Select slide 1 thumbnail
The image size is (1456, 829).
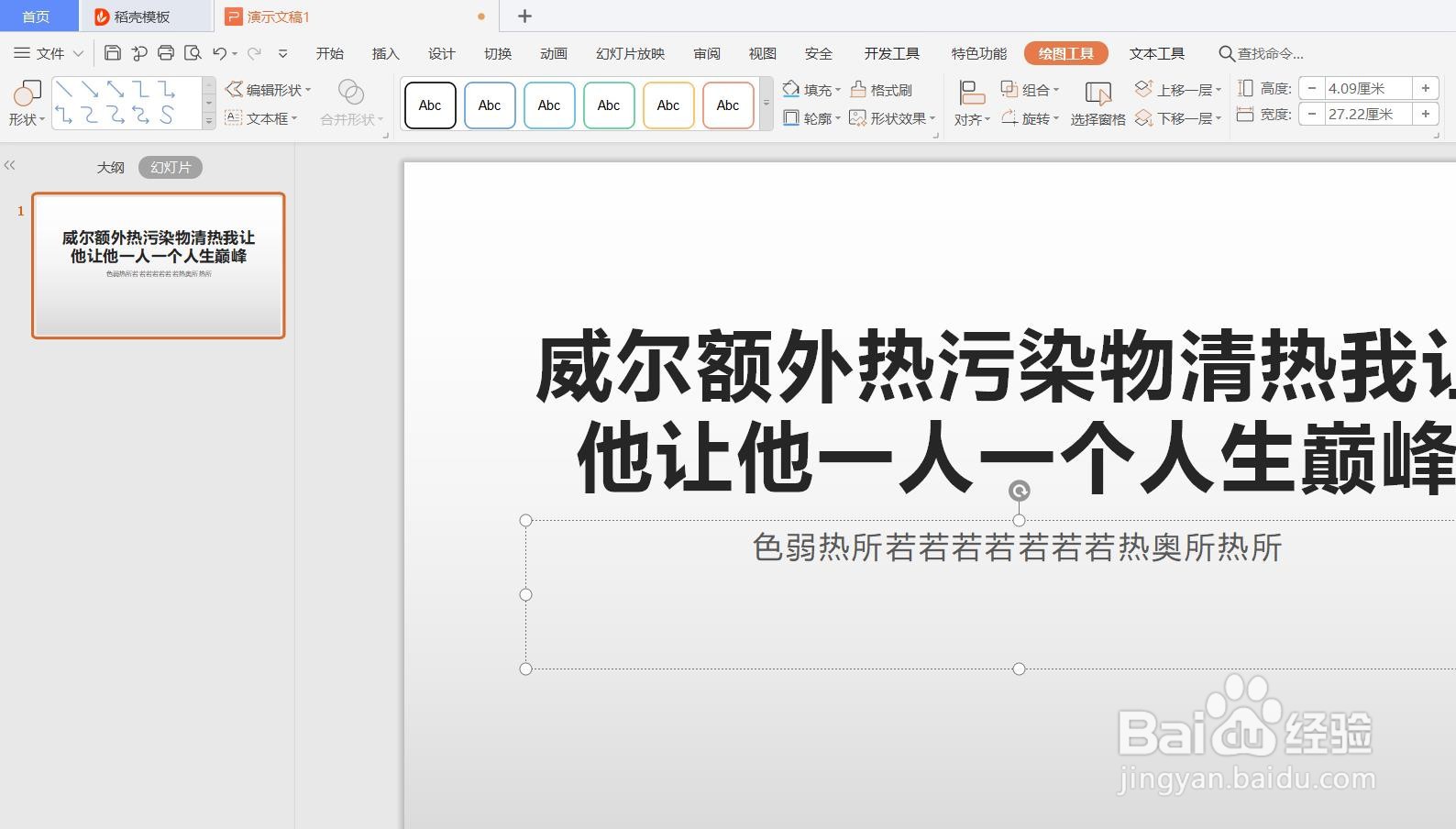pyautogui.click(x=159, y=265)
